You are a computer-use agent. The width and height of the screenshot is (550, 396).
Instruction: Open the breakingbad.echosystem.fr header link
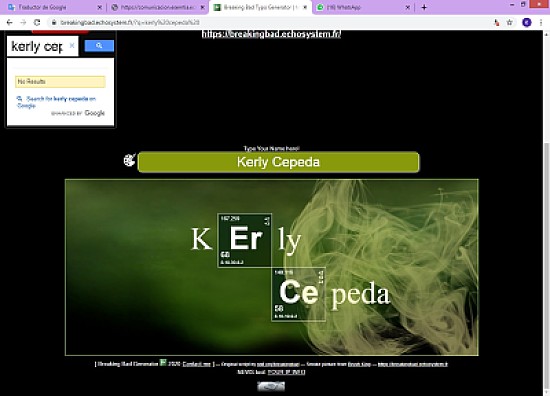[x=271, y=34]
